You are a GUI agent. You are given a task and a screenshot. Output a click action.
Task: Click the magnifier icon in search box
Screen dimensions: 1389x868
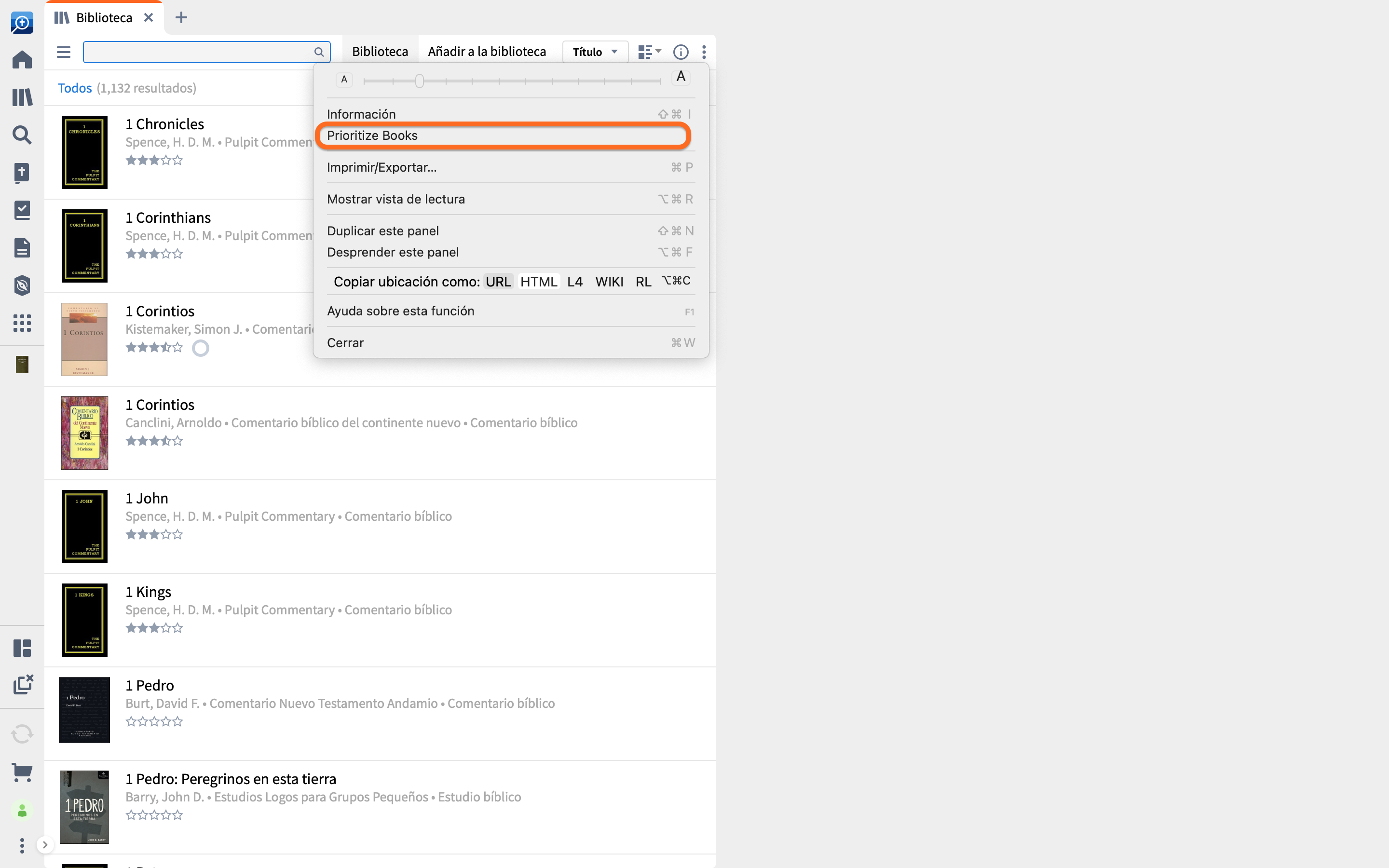click(x=319, y=52)
